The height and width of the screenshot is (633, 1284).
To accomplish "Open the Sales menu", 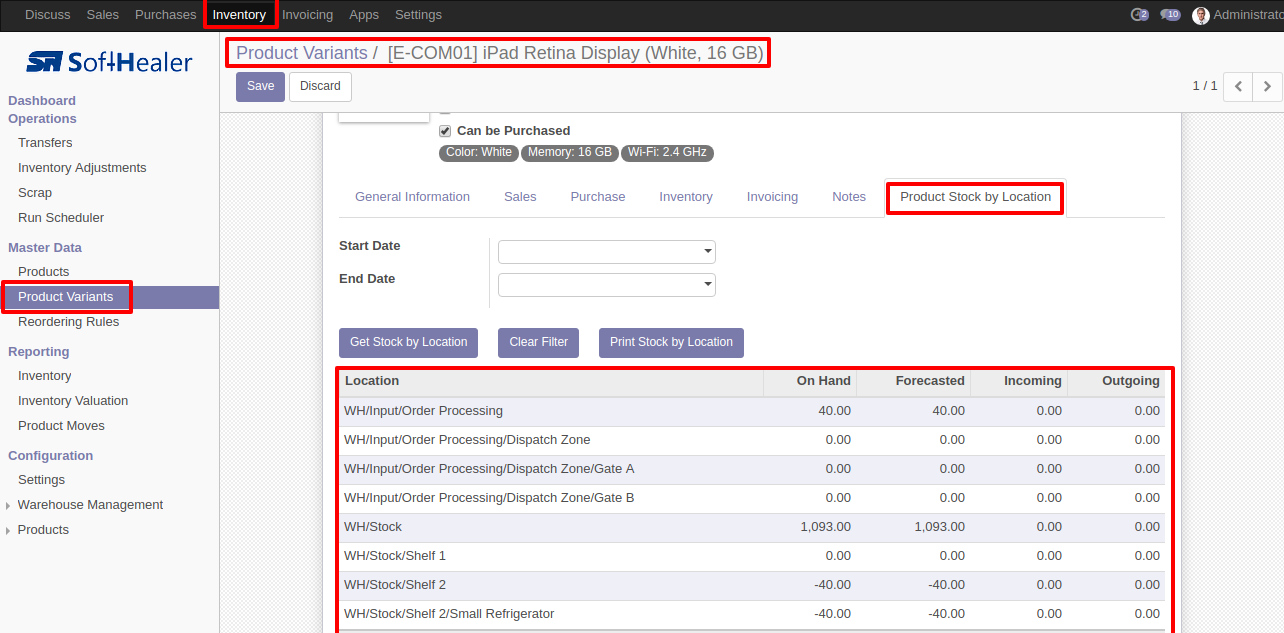I will 103,15.
